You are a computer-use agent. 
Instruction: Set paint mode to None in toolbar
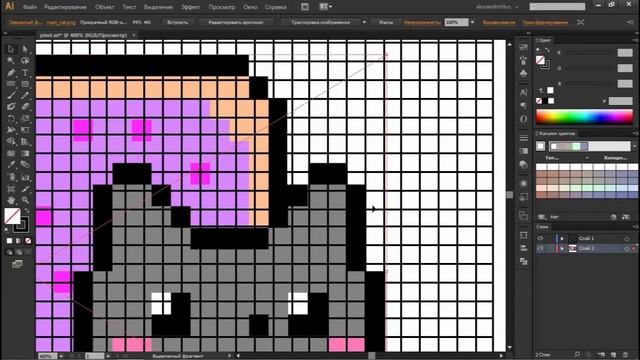click(28, 241)
